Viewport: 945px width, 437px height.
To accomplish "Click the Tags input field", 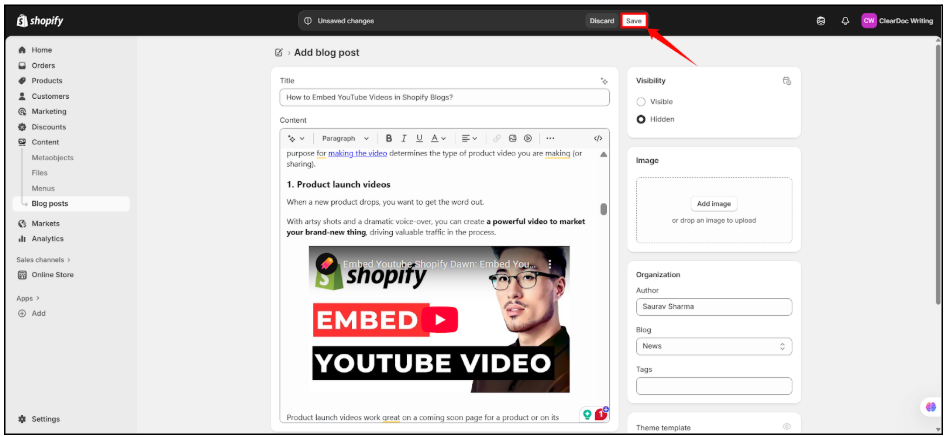I will tap(714, 386).
